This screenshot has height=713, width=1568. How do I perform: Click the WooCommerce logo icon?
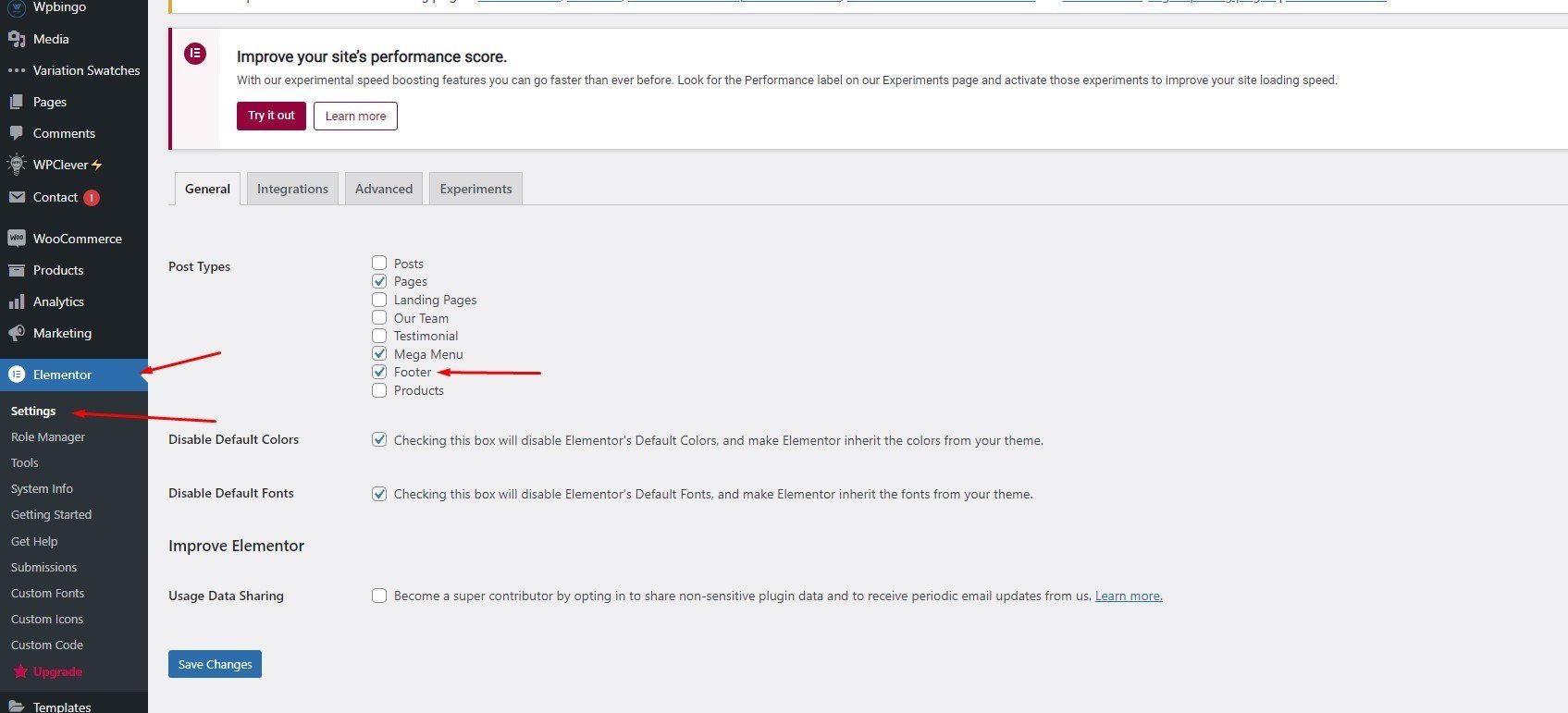[17, 239]
